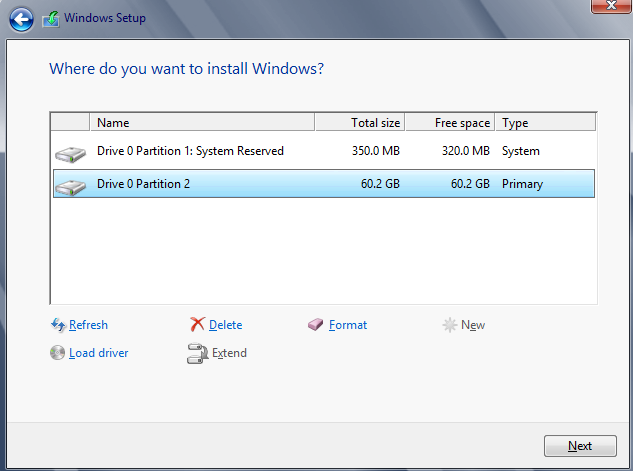Click the pink eraser Format icon
The height and width of the screenshot is (471, 633).
pyautogui.click(x=316, y=324)
